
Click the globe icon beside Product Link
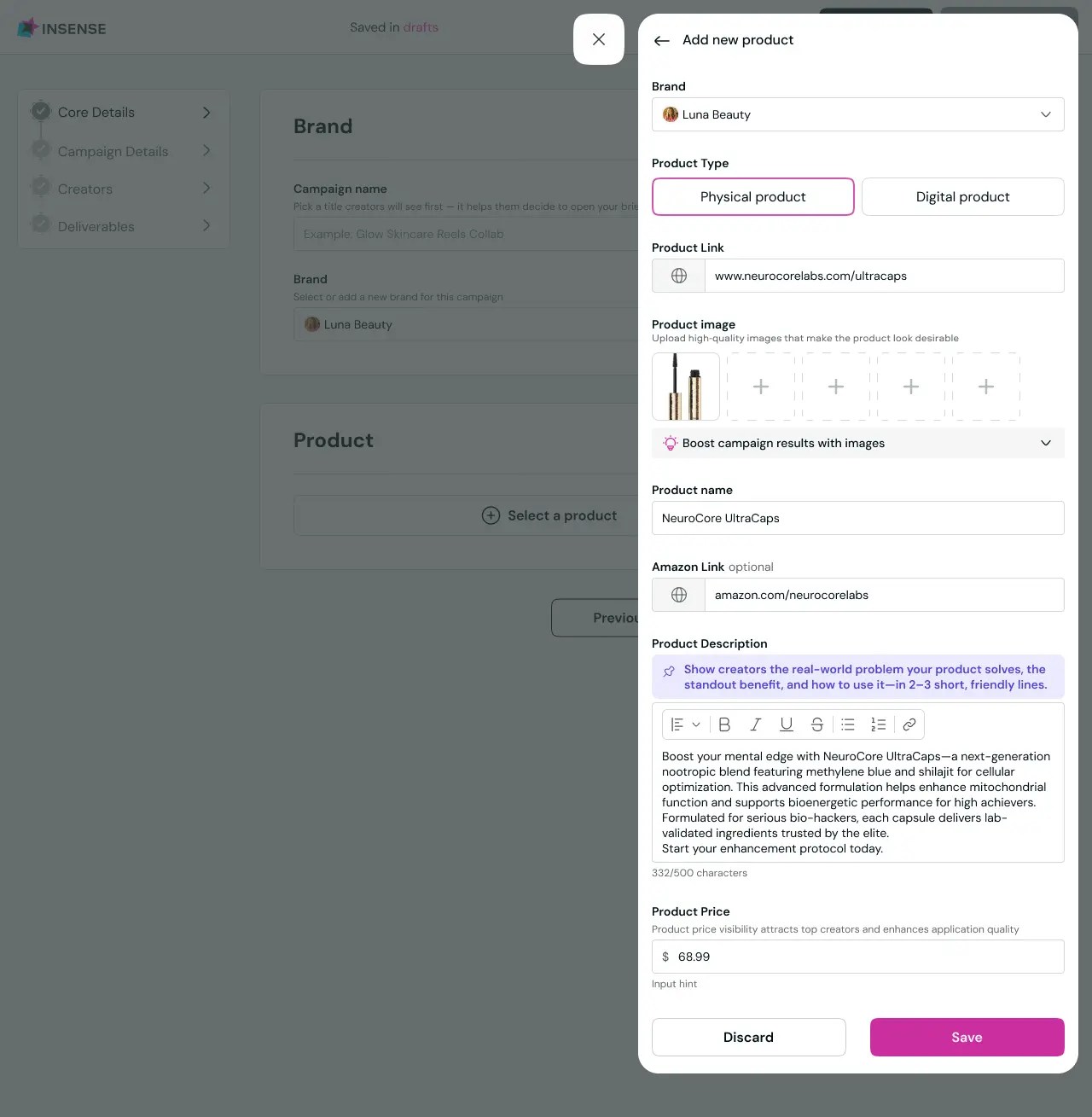coord(678,275)
